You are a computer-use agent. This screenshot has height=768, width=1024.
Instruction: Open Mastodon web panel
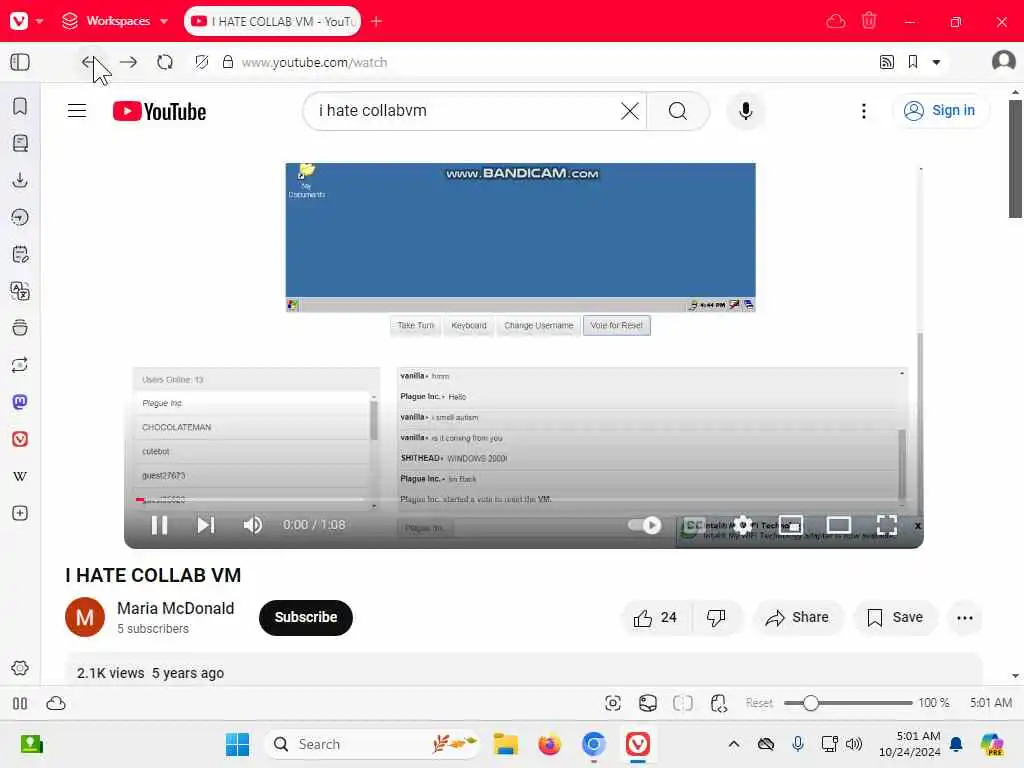[20, 402]
